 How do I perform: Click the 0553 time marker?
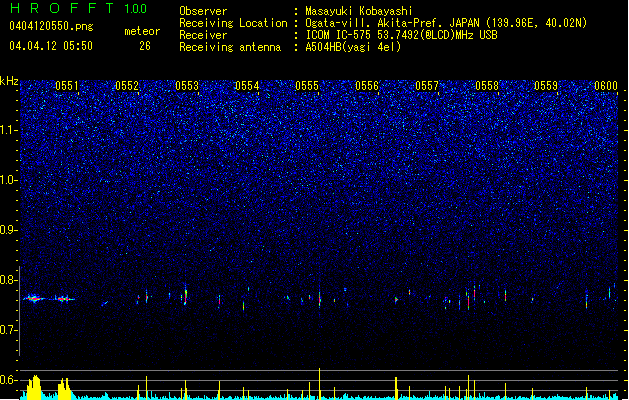coord(187,86)
